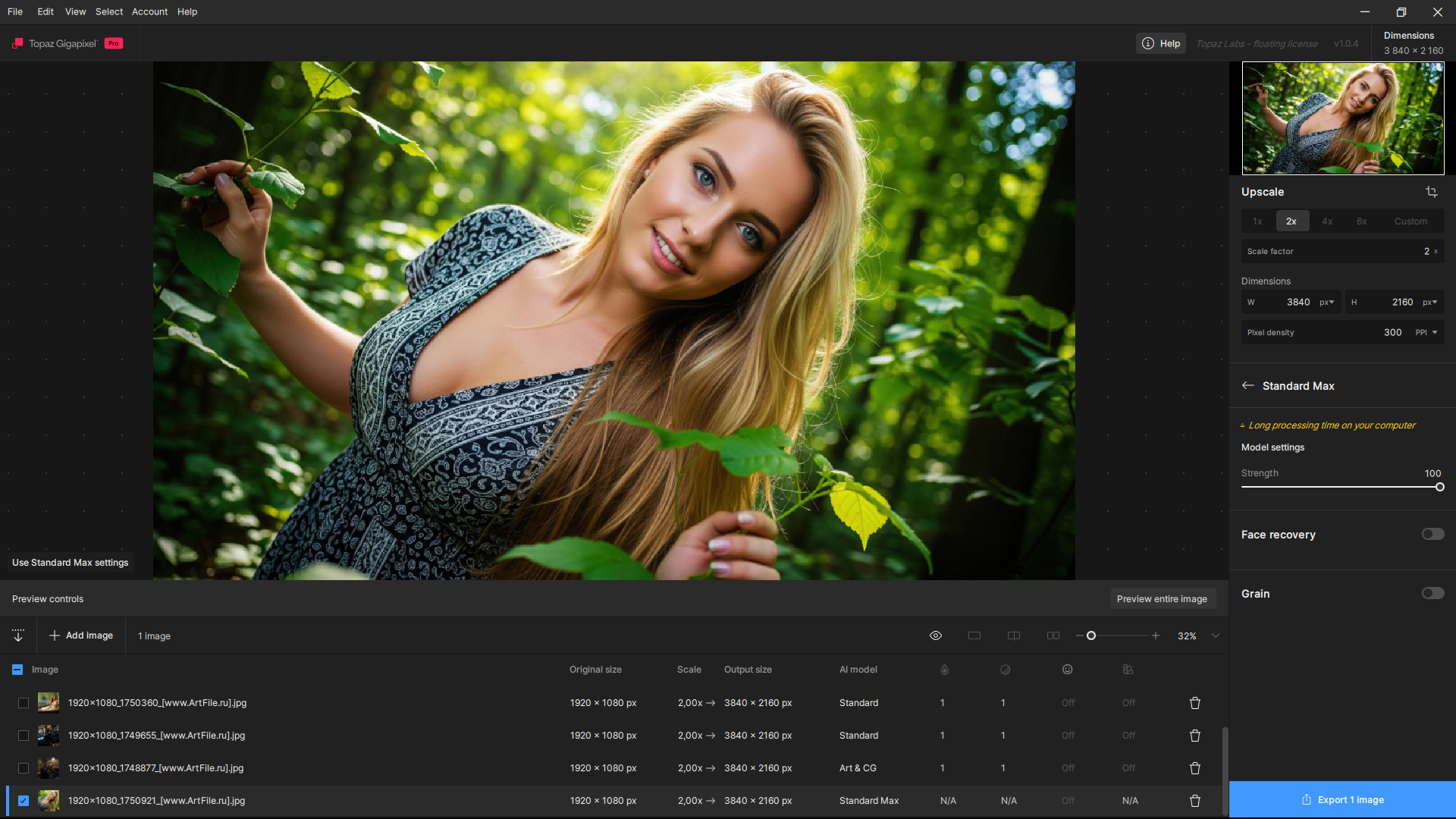Click the zoom in plus icon
Viewport: 1456px width, 819px height.
pos(1156,635)
